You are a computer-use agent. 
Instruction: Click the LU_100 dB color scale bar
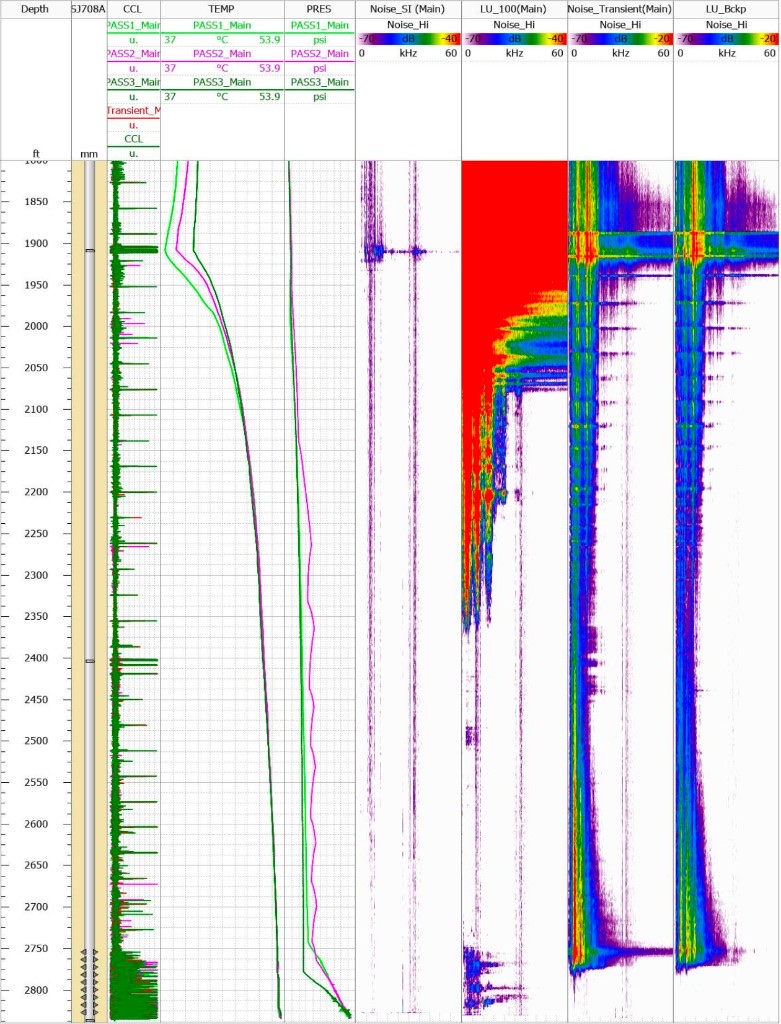[x=514, y=39]
